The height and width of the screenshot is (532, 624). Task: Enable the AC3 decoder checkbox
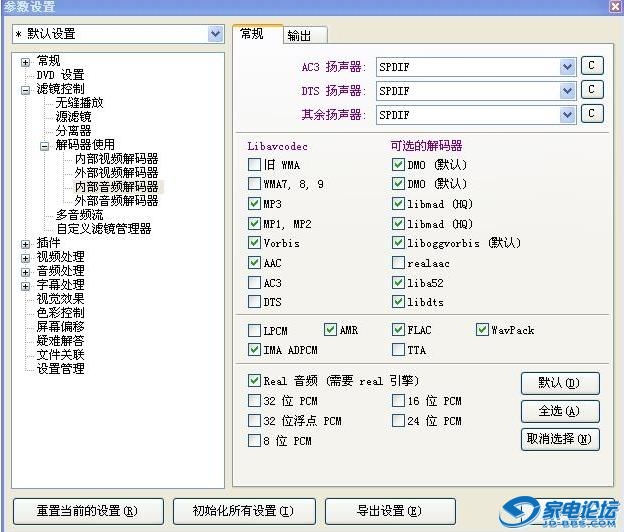(x=254, y=282)
